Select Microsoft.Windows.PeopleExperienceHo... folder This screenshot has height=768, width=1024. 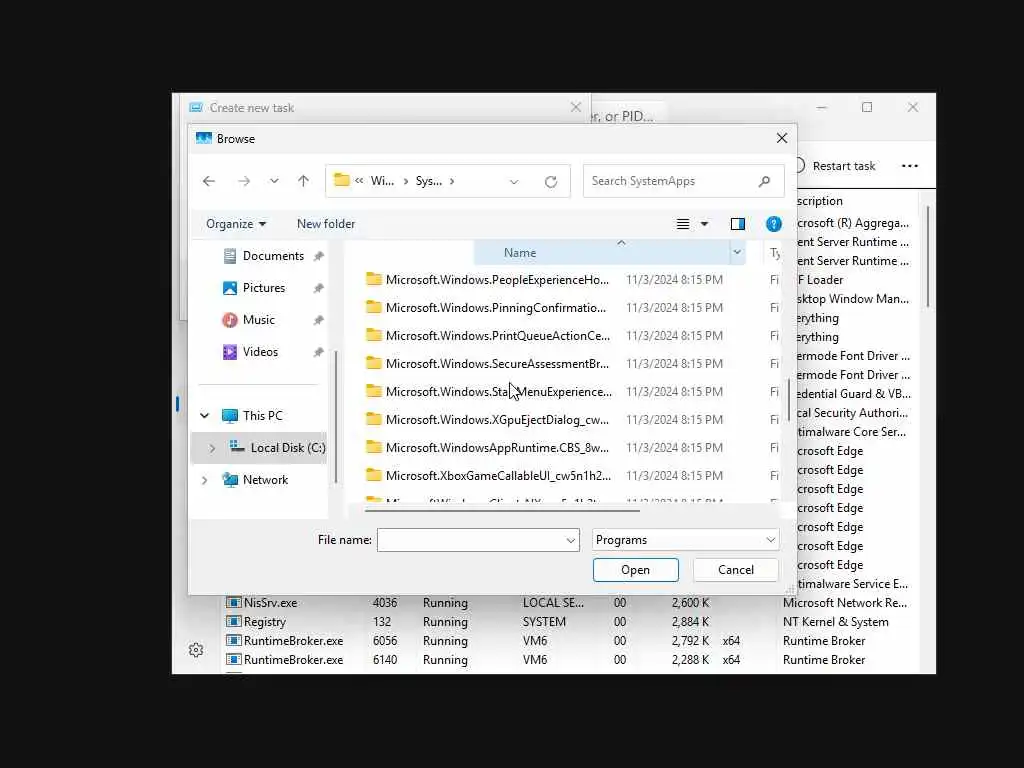(496, 280)
